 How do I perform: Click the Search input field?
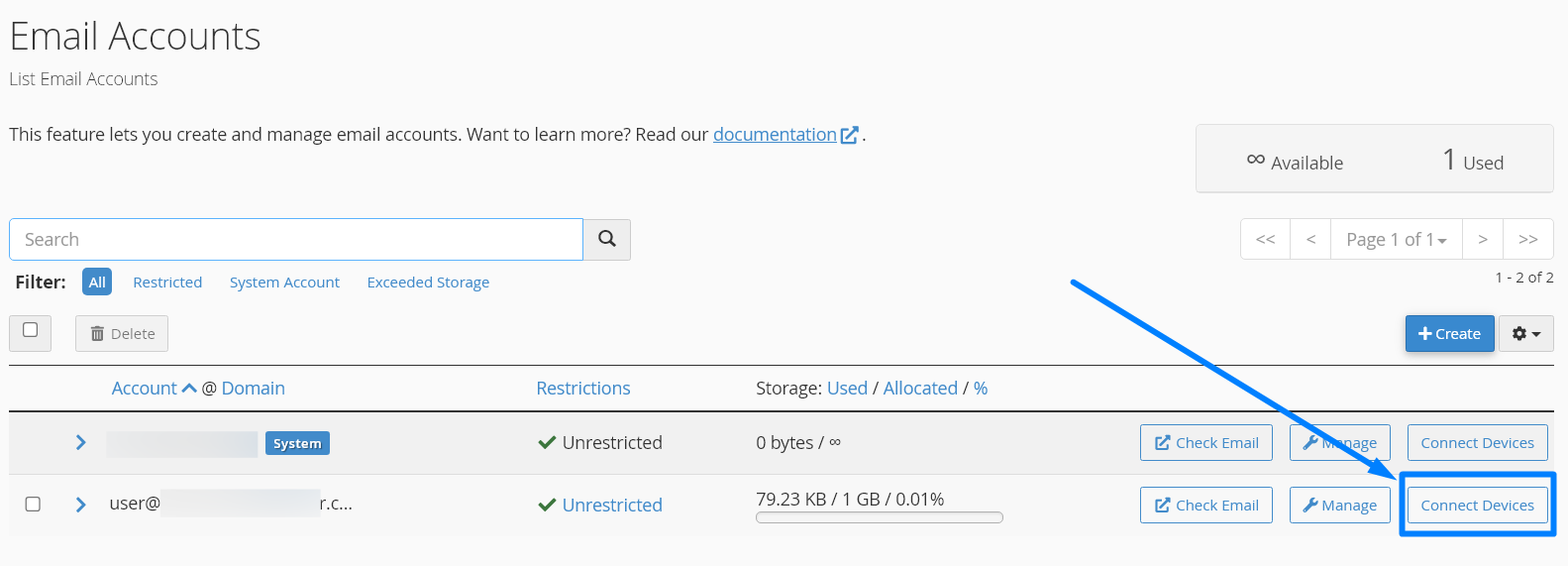pyautogui.click(x=296, y=240)
